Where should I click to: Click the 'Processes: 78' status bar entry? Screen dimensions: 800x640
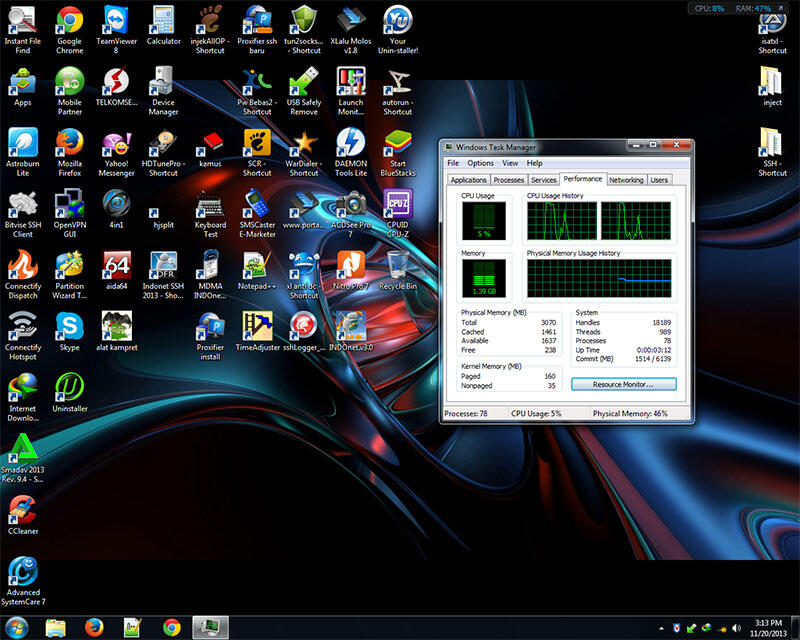click(466, 414)
